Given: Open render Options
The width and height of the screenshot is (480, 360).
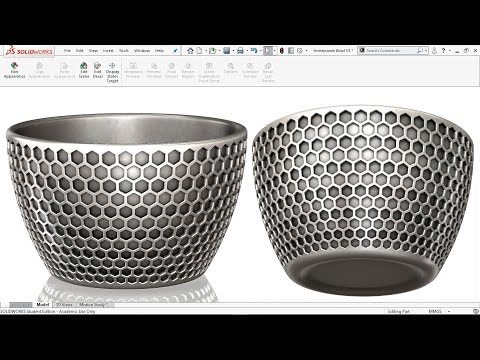Looking at the screenshot, I should (x=231, y=68).
